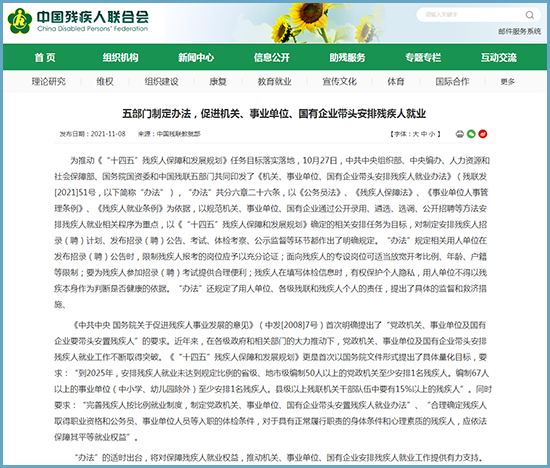Expand the 更多 submenu
The image size is (550, 468).
(507, 82)
